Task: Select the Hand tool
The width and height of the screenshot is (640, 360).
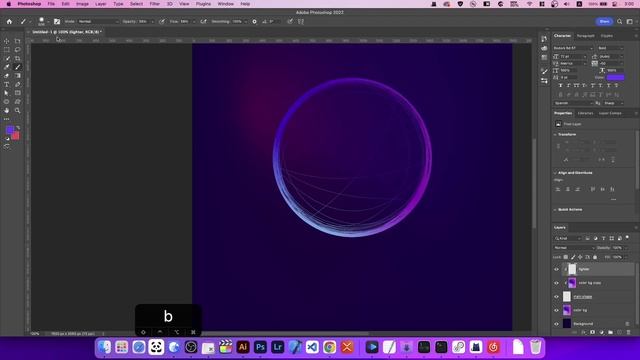Action: click(x=7, y=110)
